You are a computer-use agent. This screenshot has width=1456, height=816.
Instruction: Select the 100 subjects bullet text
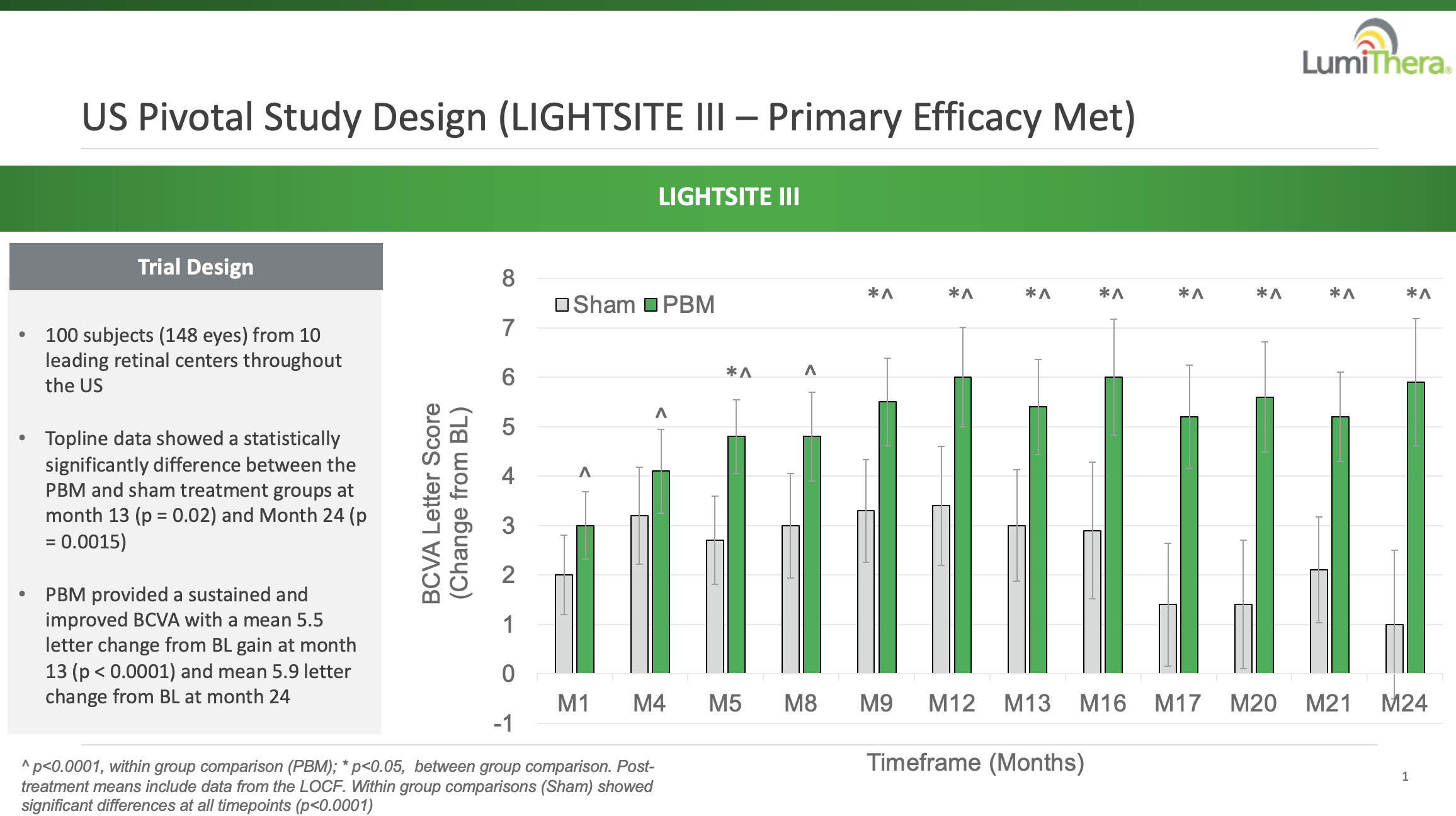tap(193, 360)
